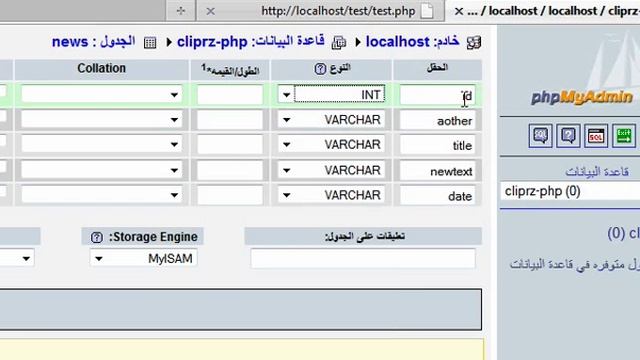This screenshot has height=360, width=640.
Task: Click the length/value input for the newtext row
Action: click(x=230, y=170)
